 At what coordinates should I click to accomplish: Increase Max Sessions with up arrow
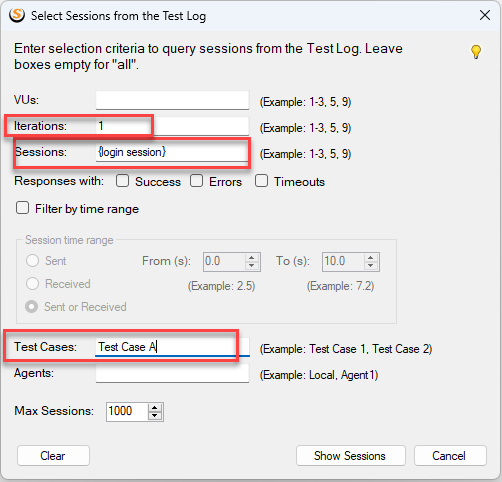pos(154,408)
